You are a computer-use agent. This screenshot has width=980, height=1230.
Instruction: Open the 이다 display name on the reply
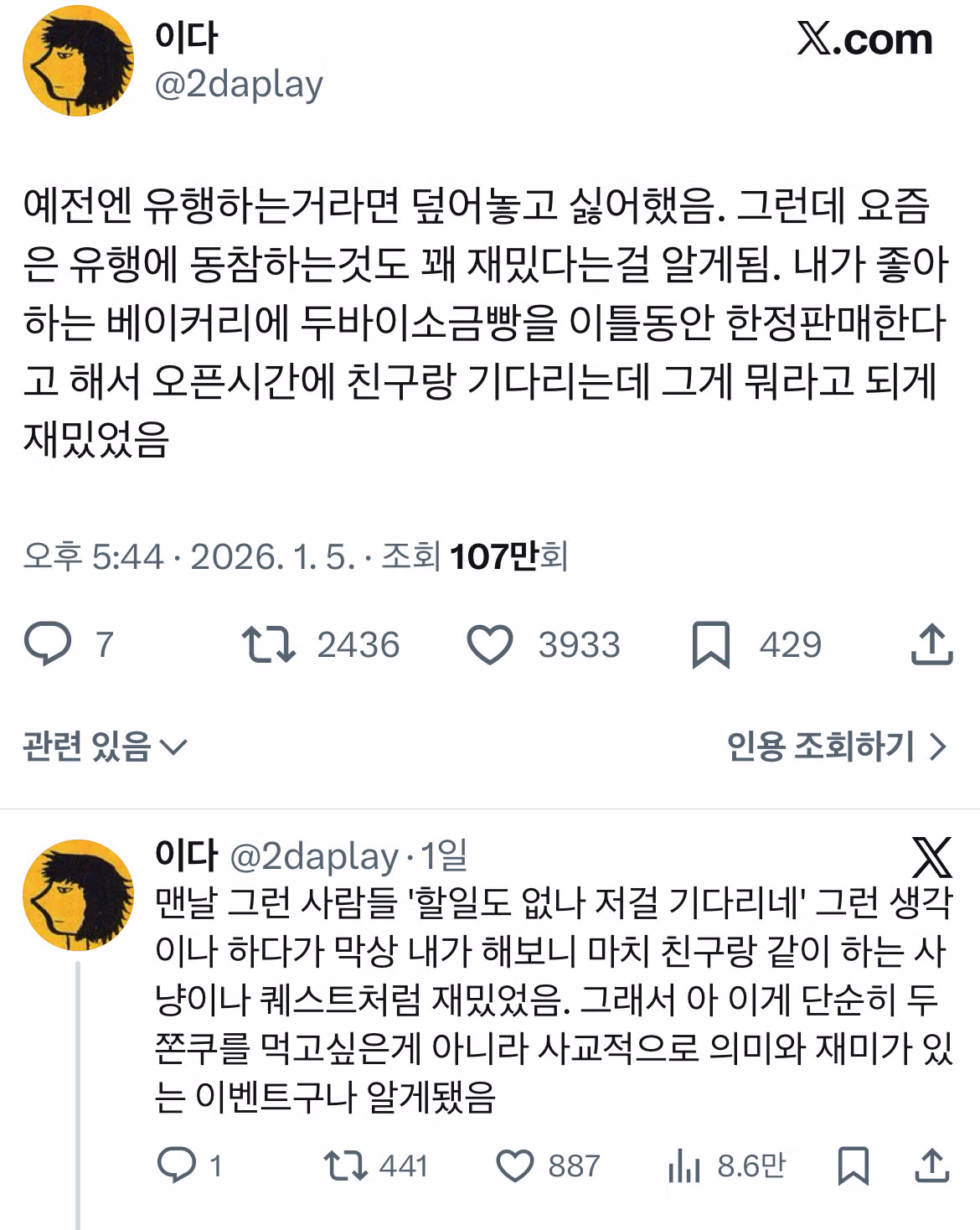pos(186,855)
